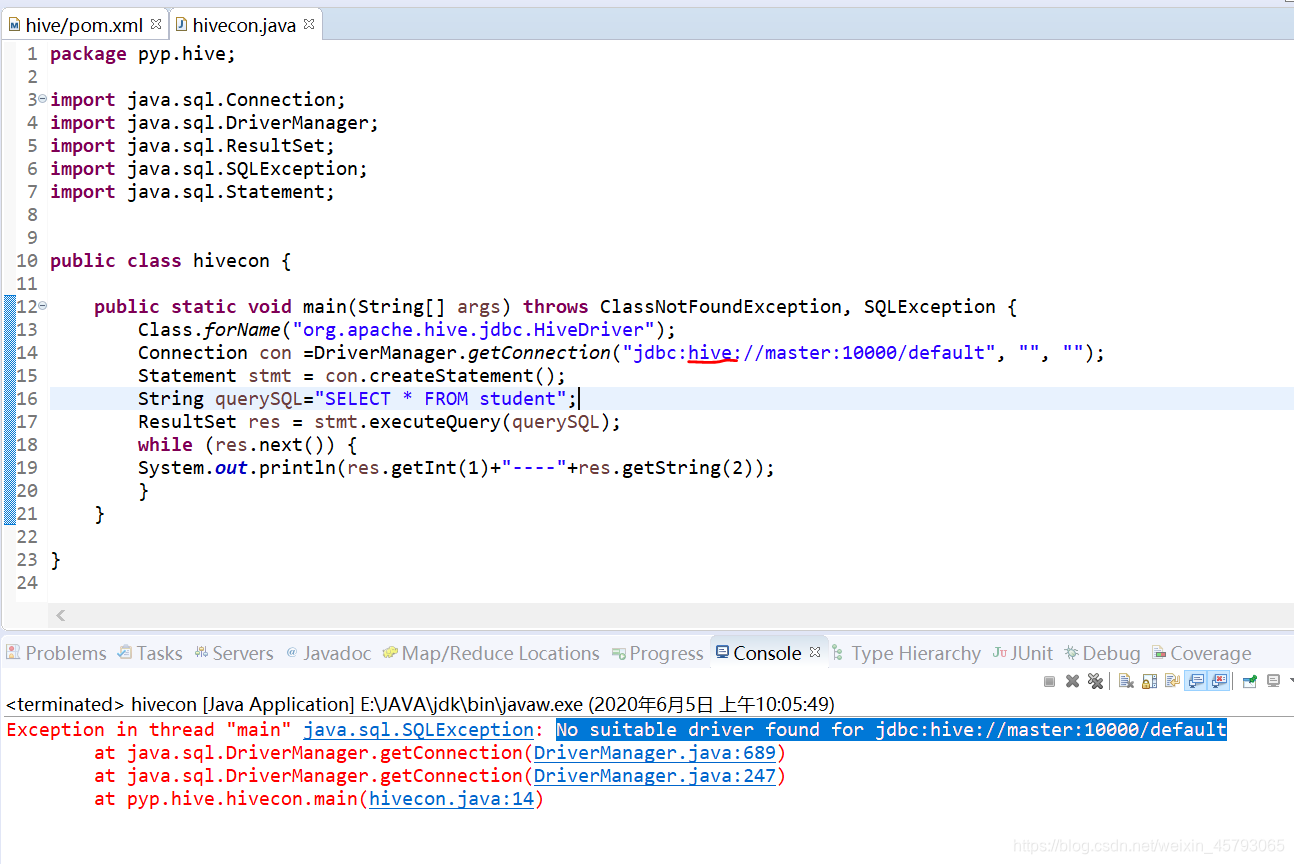Click the 'org.apache.hive.jdbc.HiveDriver' string

[473, 330]
